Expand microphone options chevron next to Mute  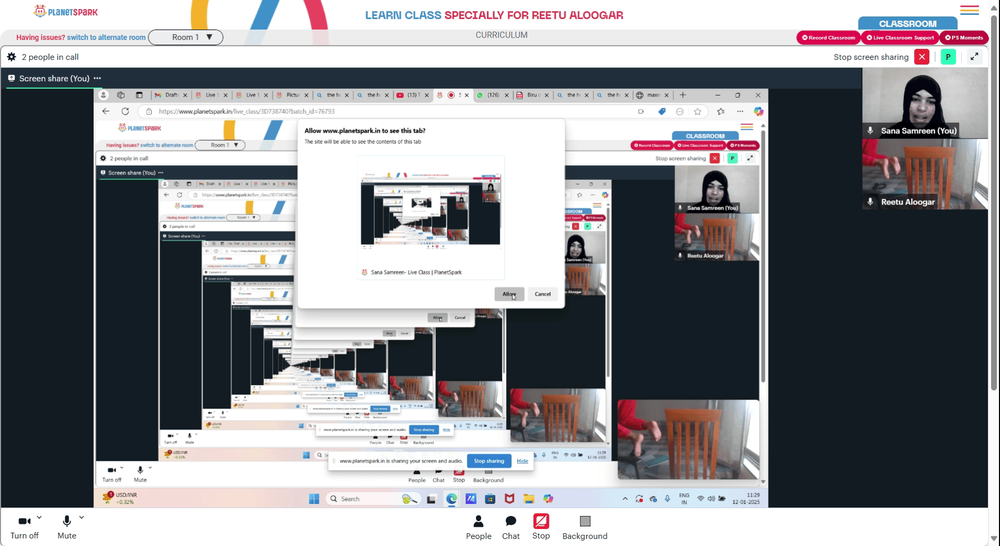coord(81,517)
